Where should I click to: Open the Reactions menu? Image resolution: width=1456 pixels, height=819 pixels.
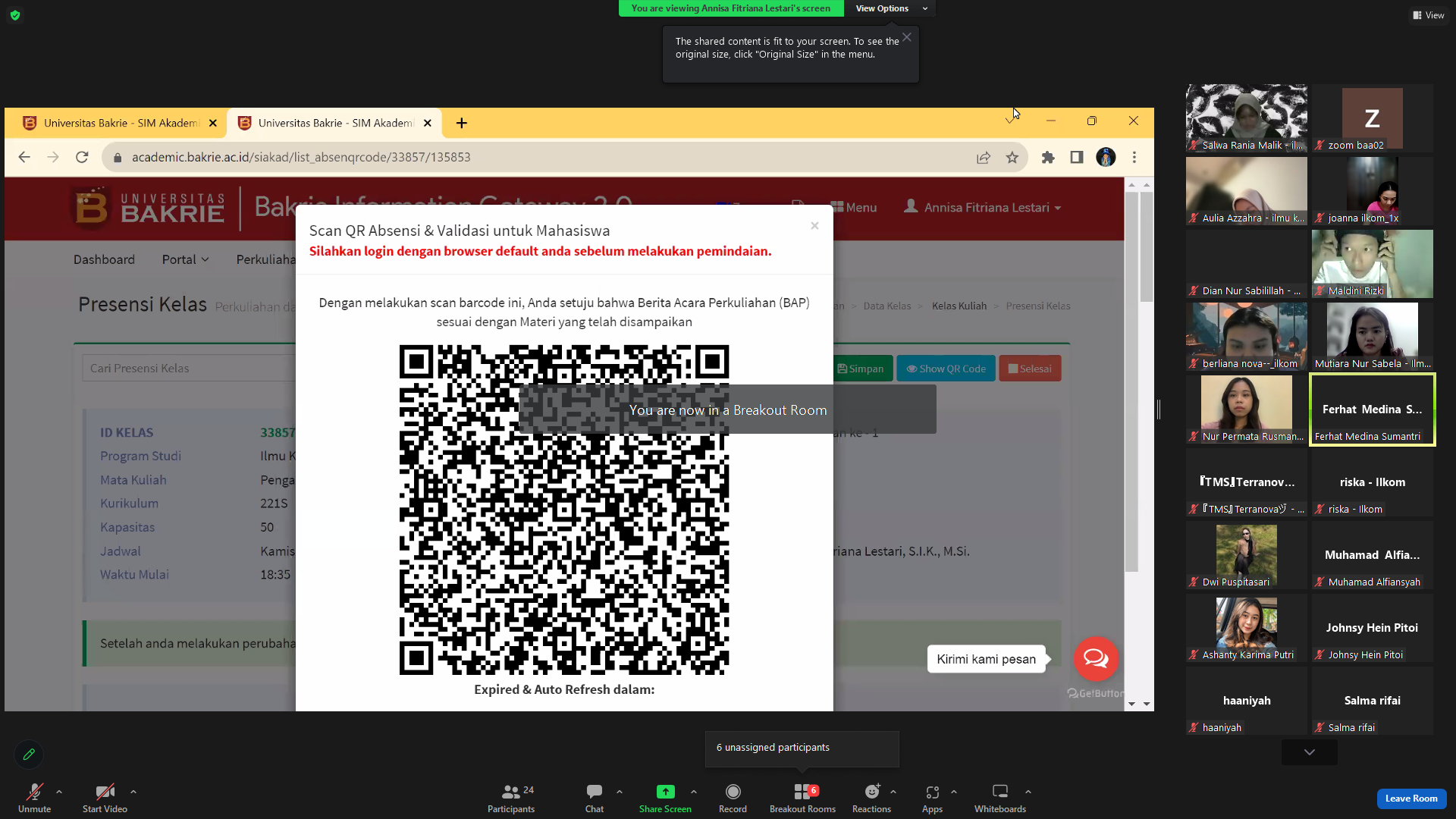coord(871,798)
